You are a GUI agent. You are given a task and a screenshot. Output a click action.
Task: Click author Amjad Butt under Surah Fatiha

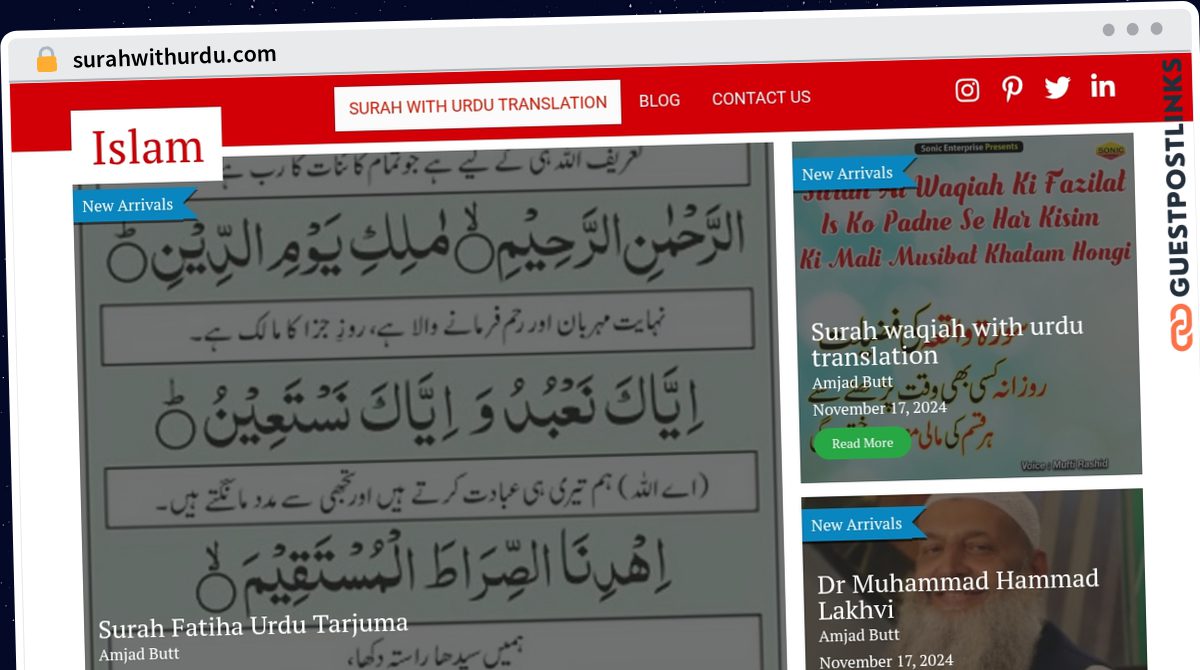click(139, 654)
